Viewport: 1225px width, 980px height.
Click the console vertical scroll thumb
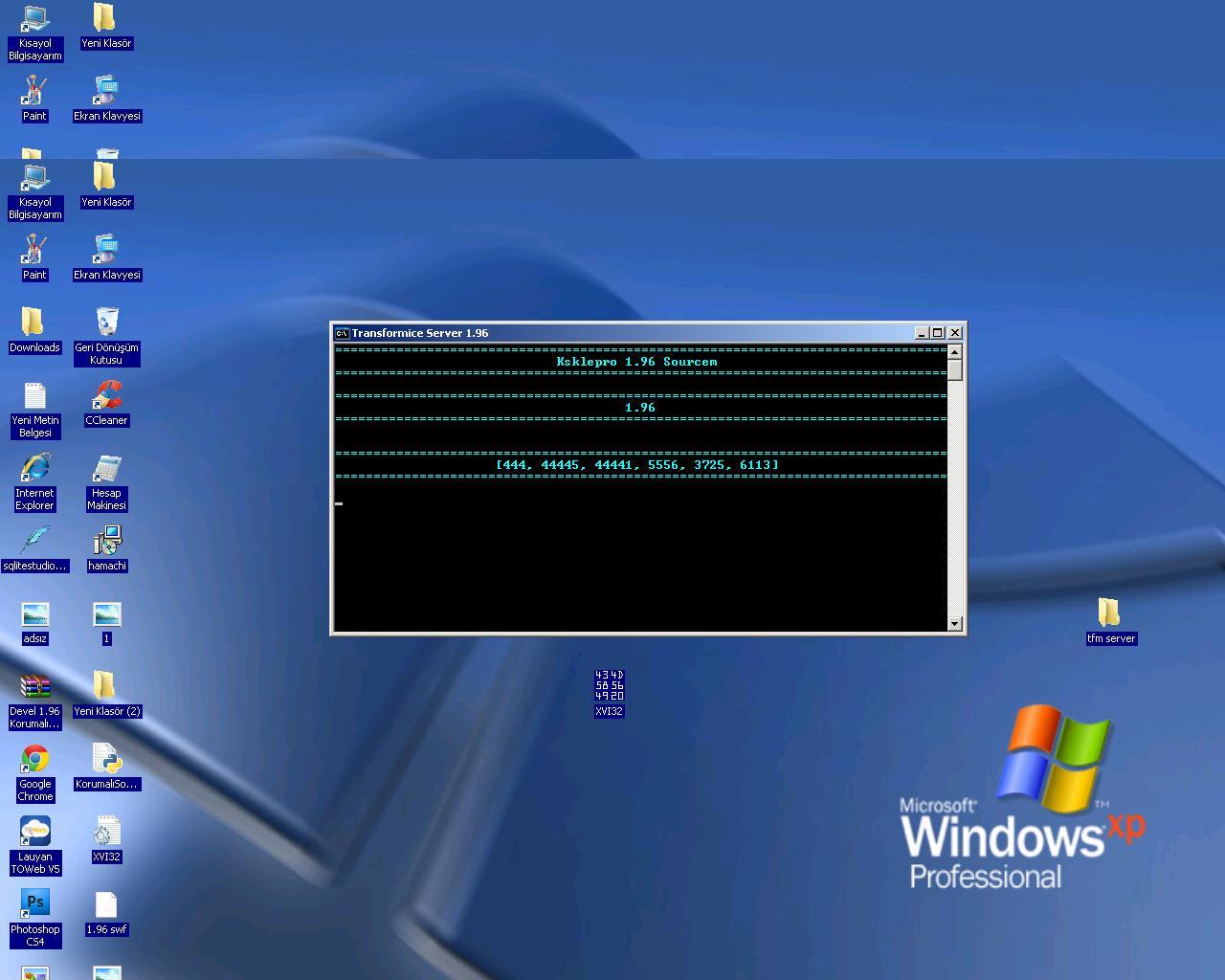click(x=954, y=369)
